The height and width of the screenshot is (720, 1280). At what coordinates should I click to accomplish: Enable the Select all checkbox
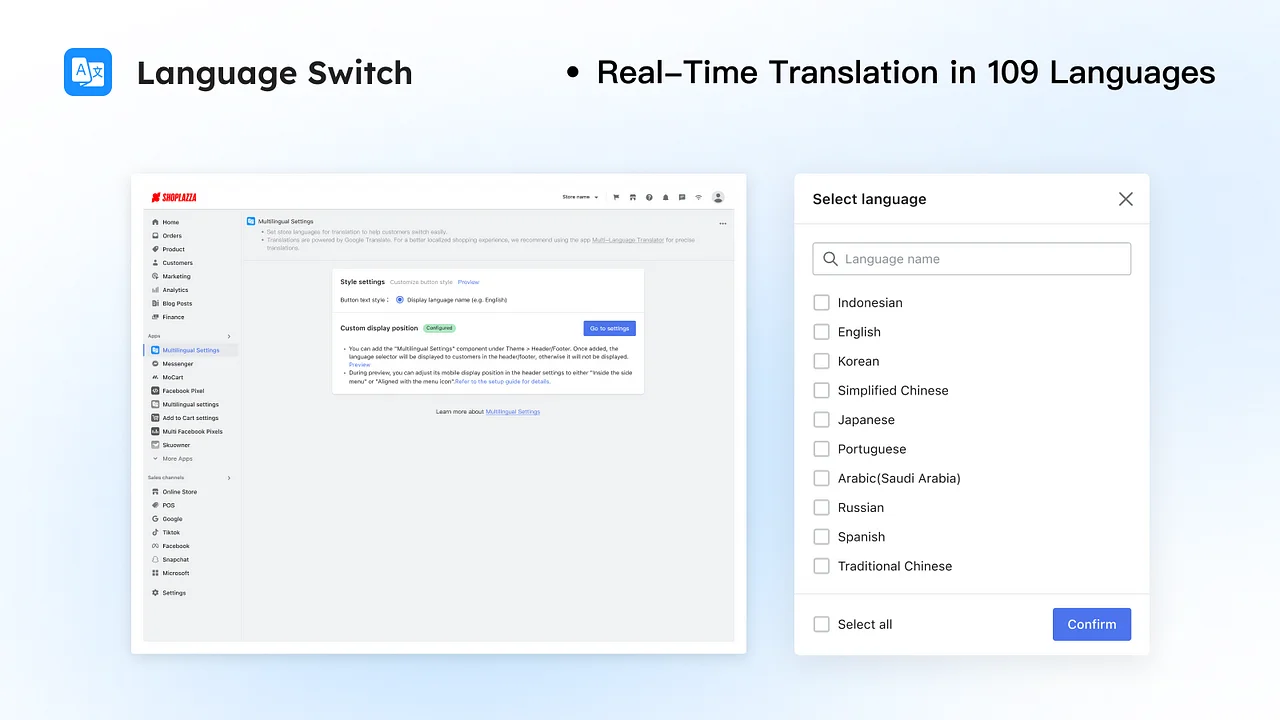click(x=821, y=624)
